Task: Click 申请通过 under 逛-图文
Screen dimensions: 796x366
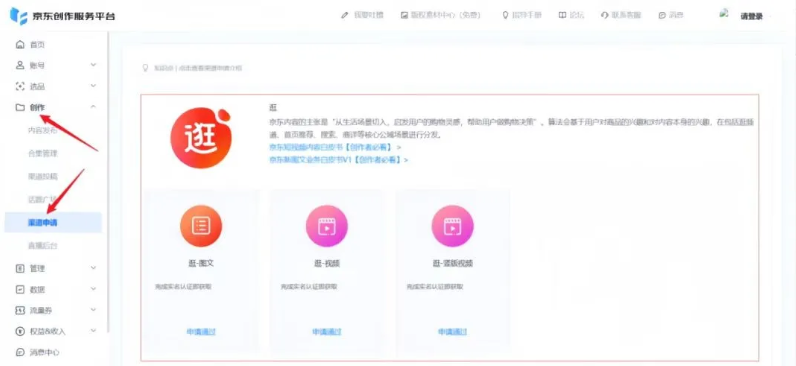Action: tap(201, 332)
